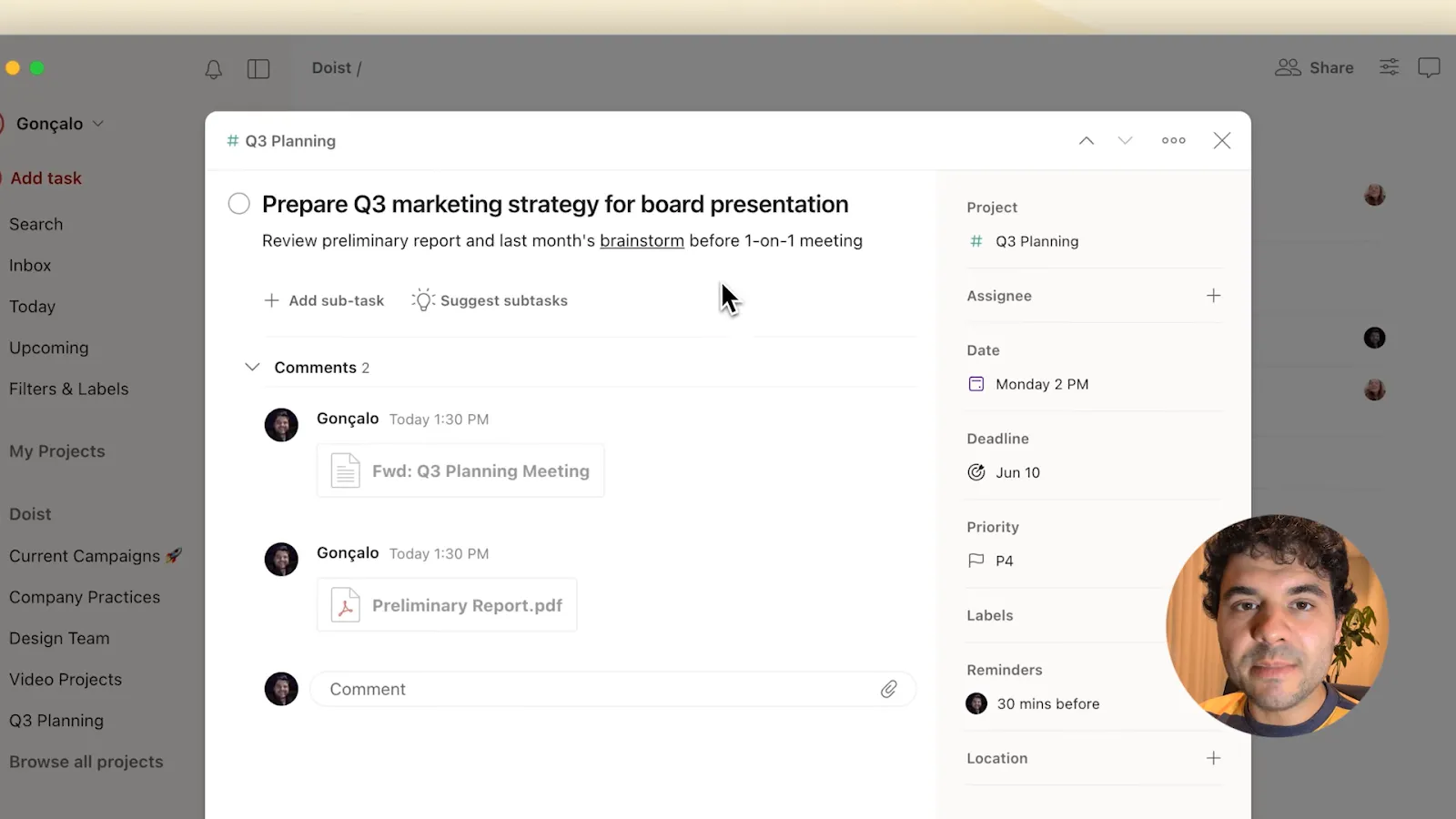Click Browse all projects

(86, 762)
